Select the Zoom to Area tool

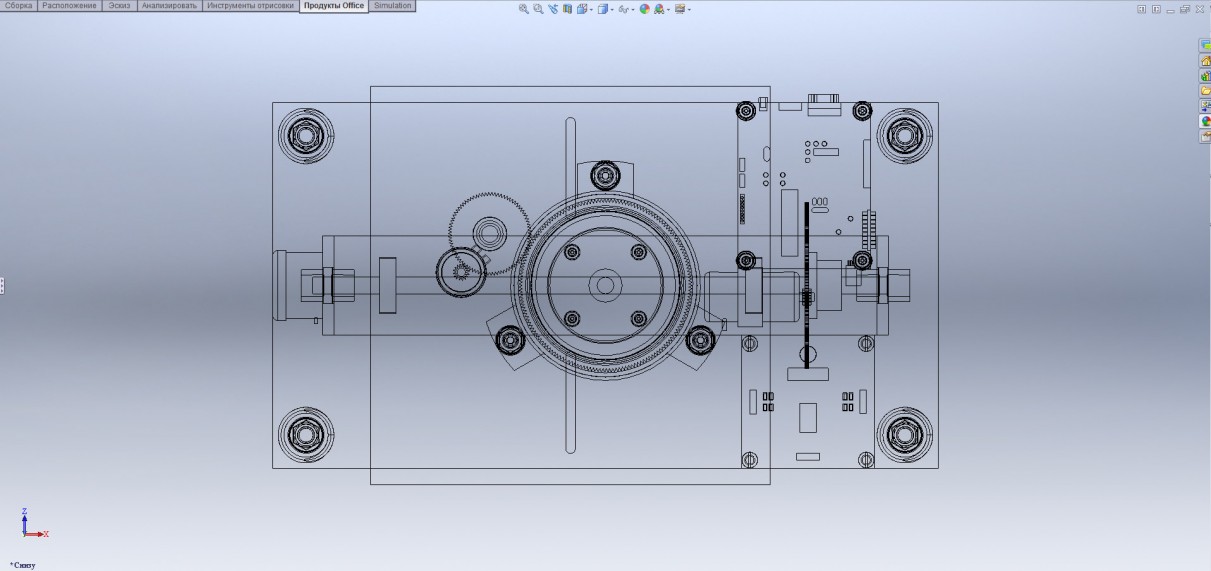pyautogui.click(x=538, y=9)
